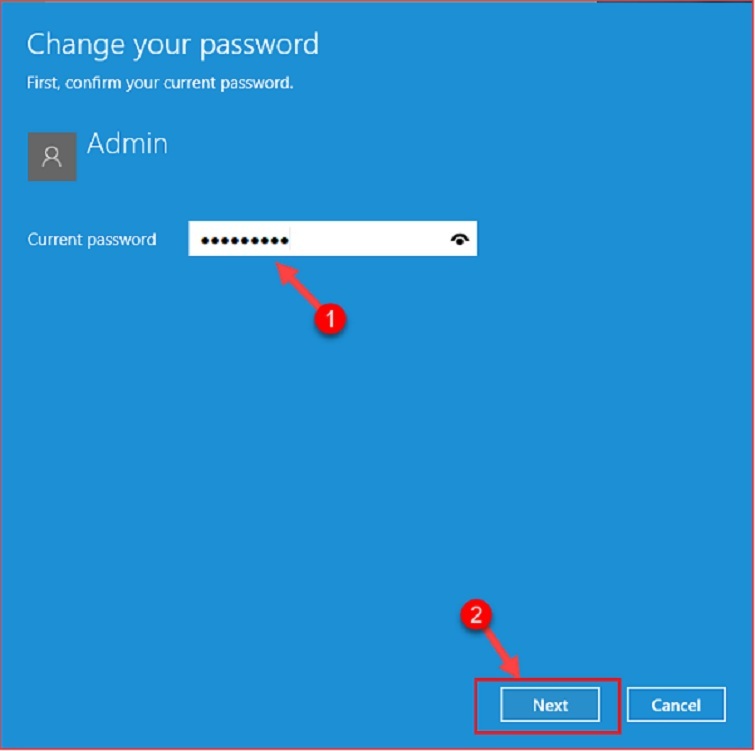Cancel the password change

pyautogui.click(x=676, y=705)
